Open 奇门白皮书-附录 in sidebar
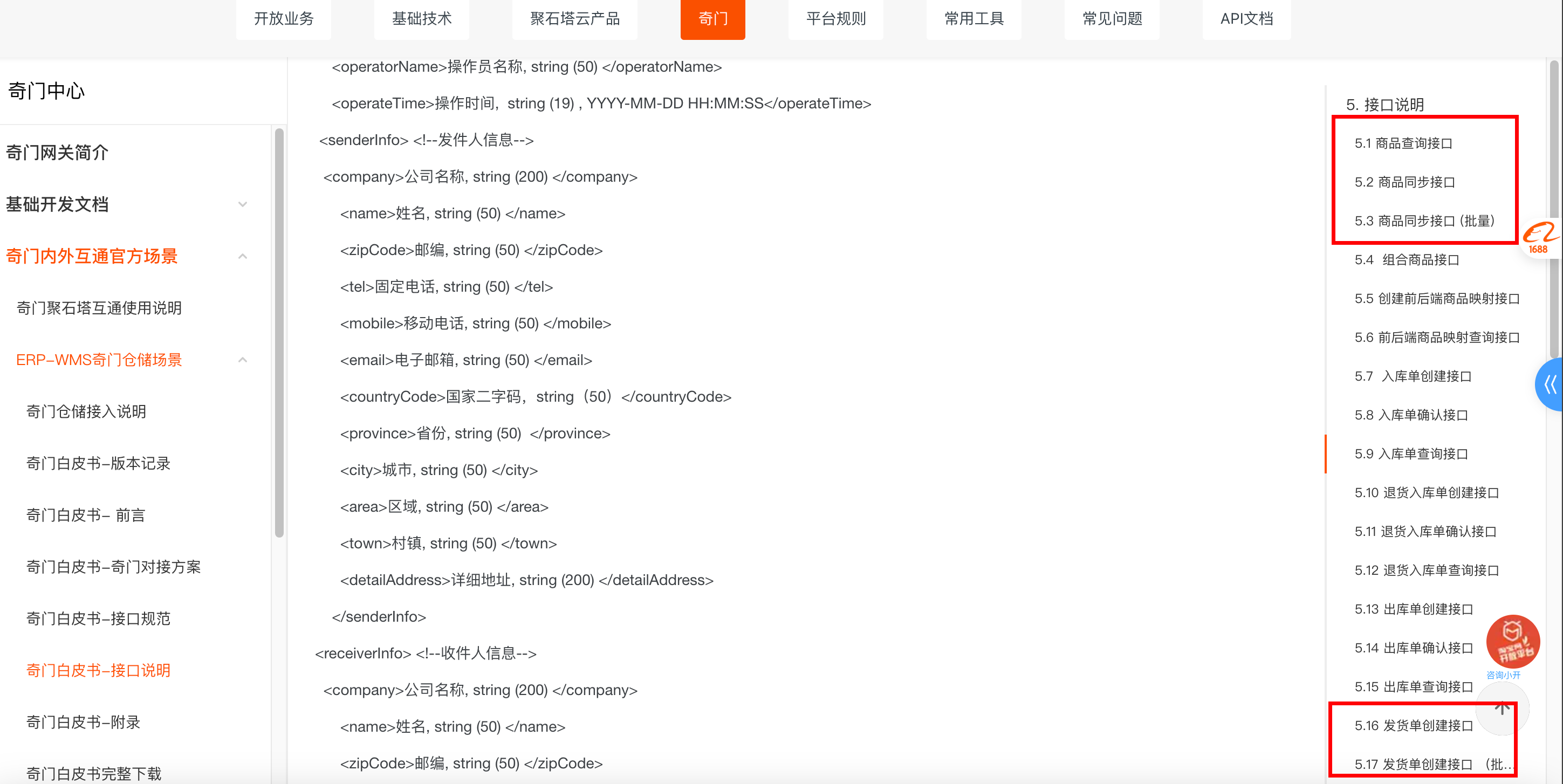The image size is (1563, 784). click(83, 722)
